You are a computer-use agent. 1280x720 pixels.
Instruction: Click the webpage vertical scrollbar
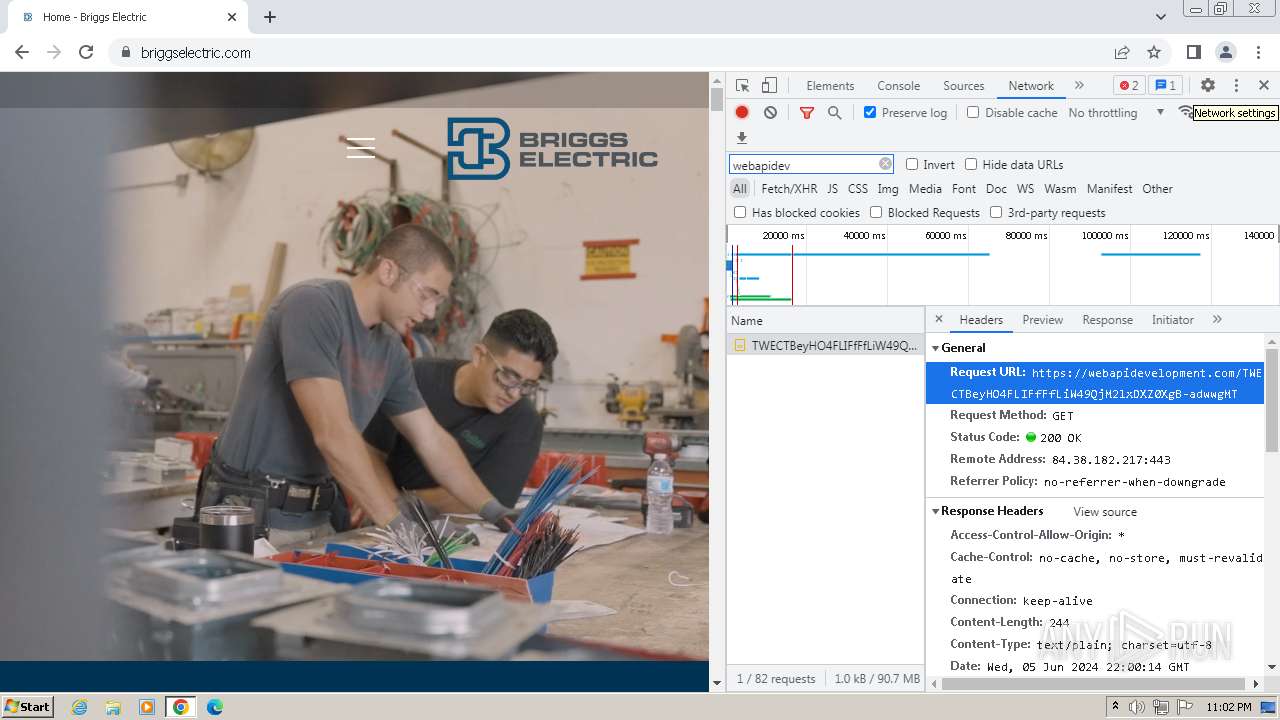click(716, 99)
